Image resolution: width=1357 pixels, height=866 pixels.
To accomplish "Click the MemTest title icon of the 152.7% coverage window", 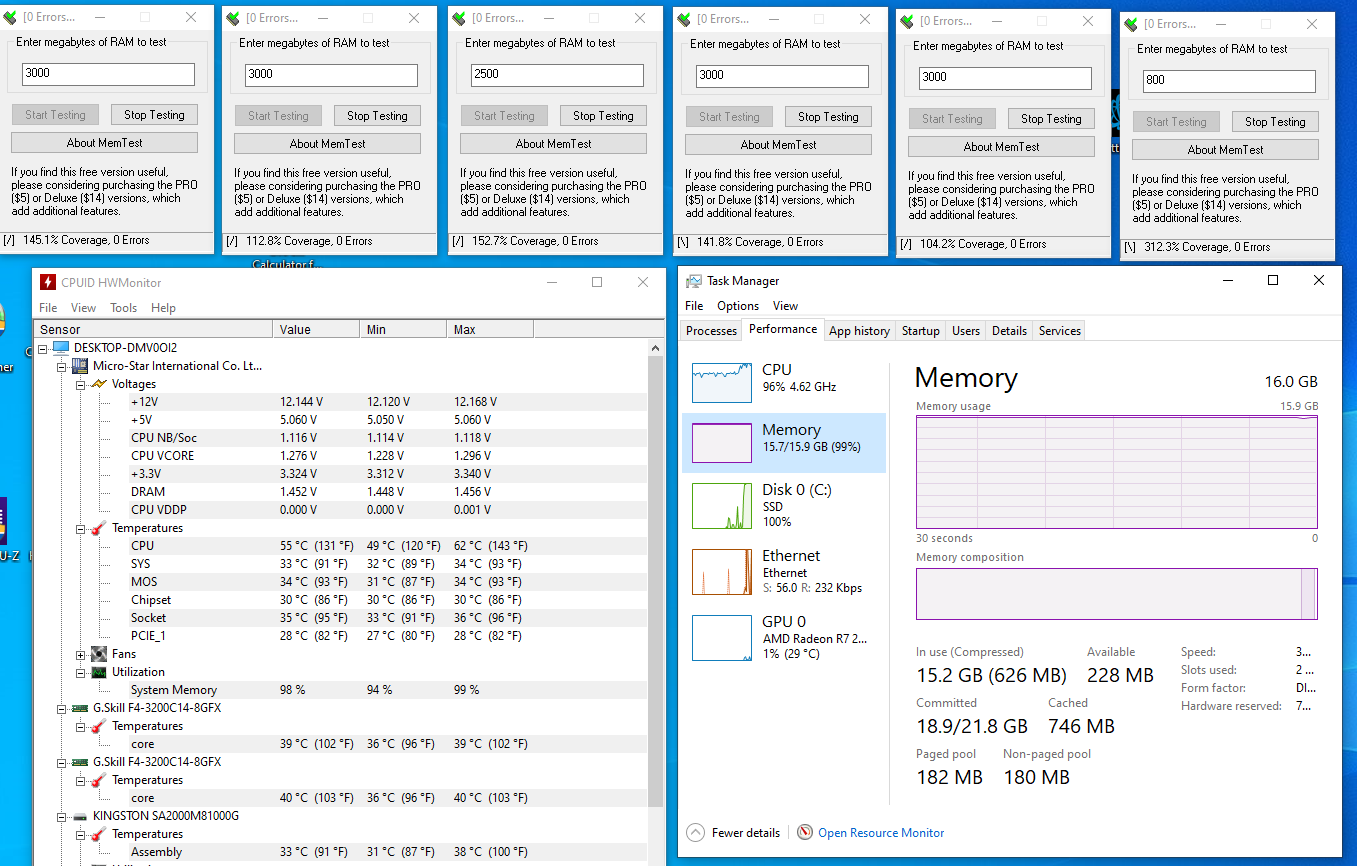I will coord(459,18).
